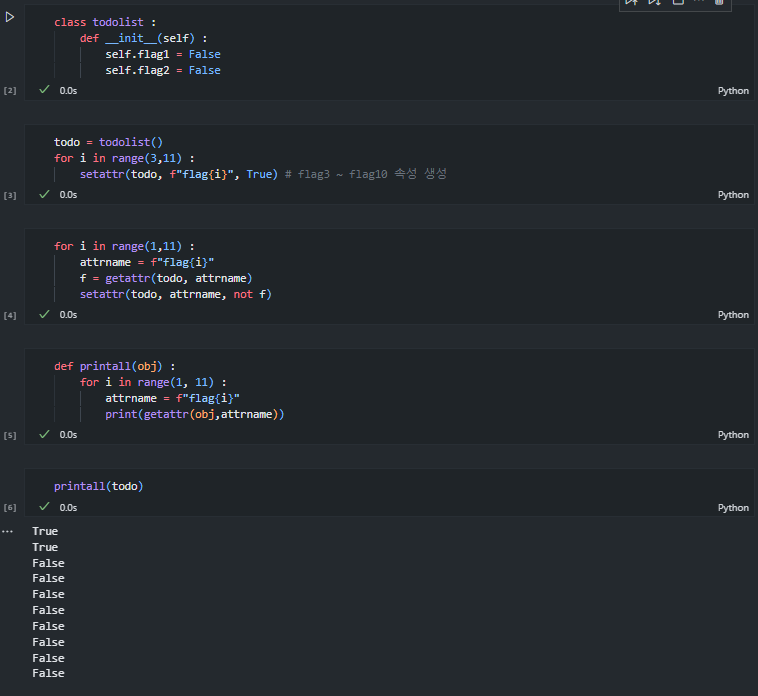Click 0.0s execution time in cell 6

[x=68, y=508]
